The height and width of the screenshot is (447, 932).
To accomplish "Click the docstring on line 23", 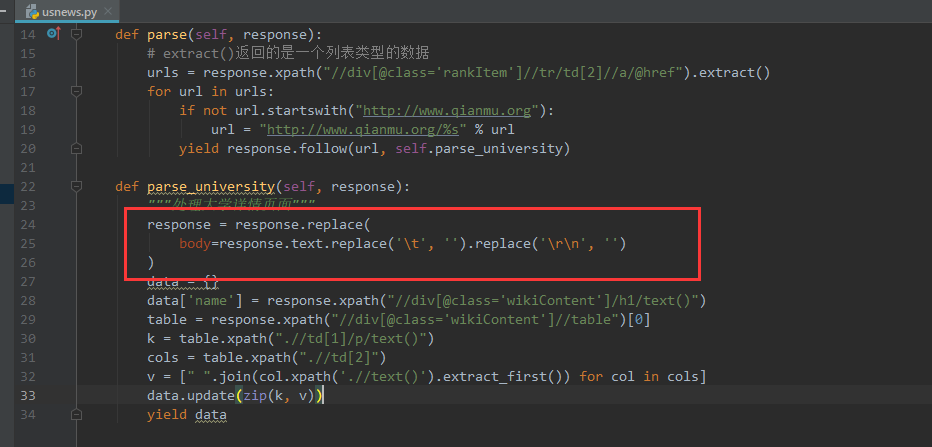I will coord(231,206).
